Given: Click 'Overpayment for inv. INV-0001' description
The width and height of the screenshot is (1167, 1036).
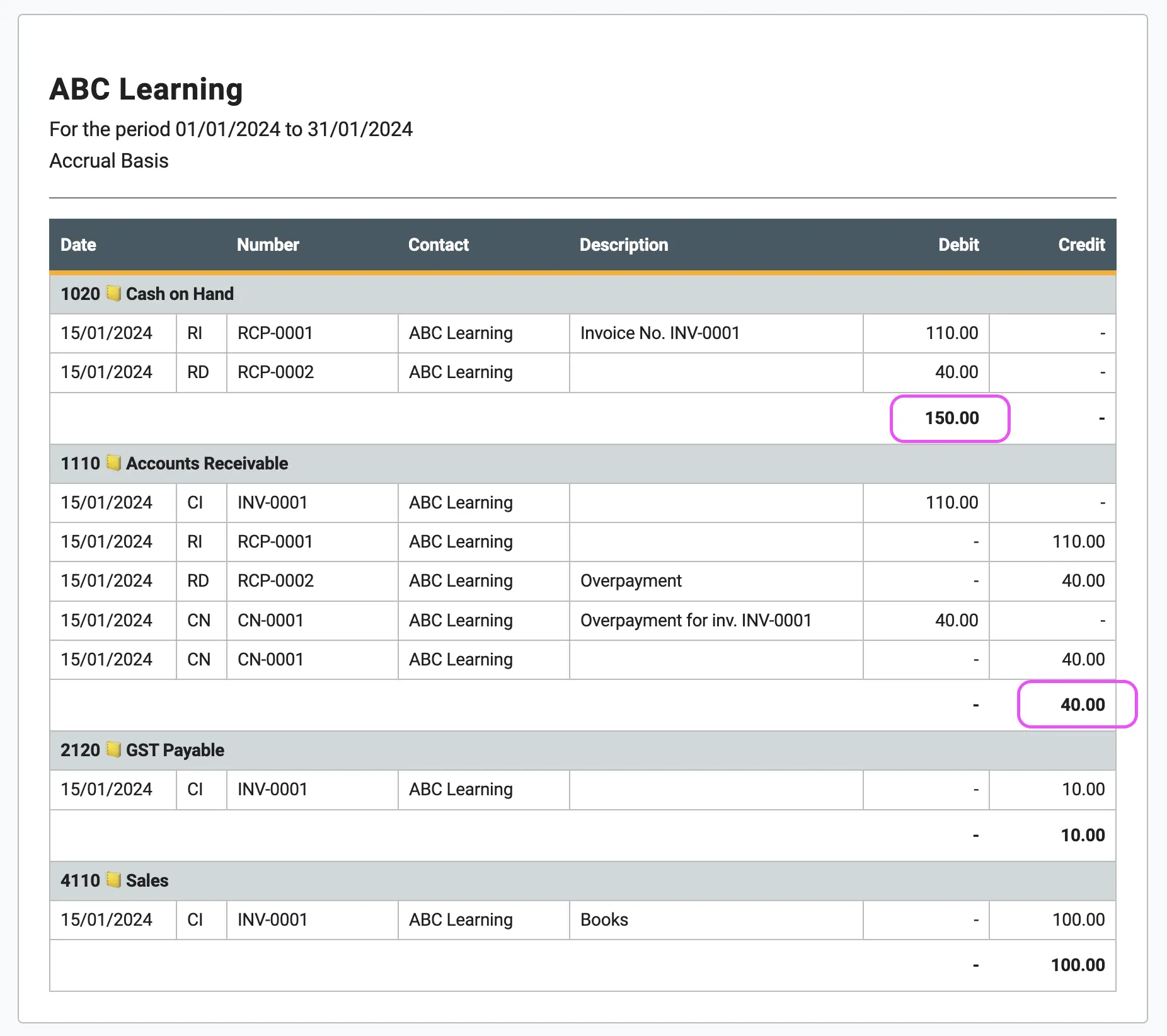Looking at the screenshot, I should (x=696, y=620).
